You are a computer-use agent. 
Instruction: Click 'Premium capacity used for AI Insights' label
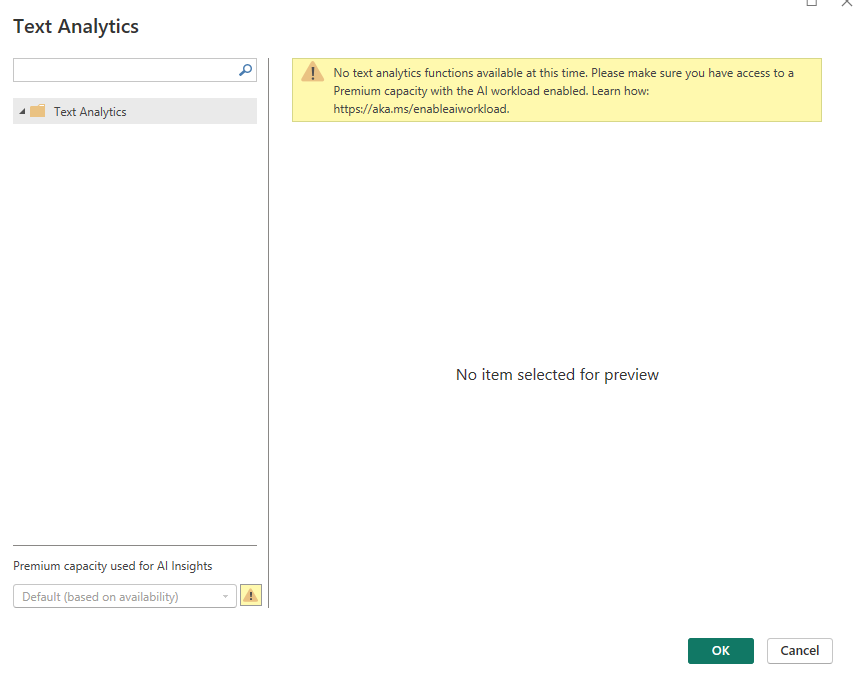[x=112, y=566]
